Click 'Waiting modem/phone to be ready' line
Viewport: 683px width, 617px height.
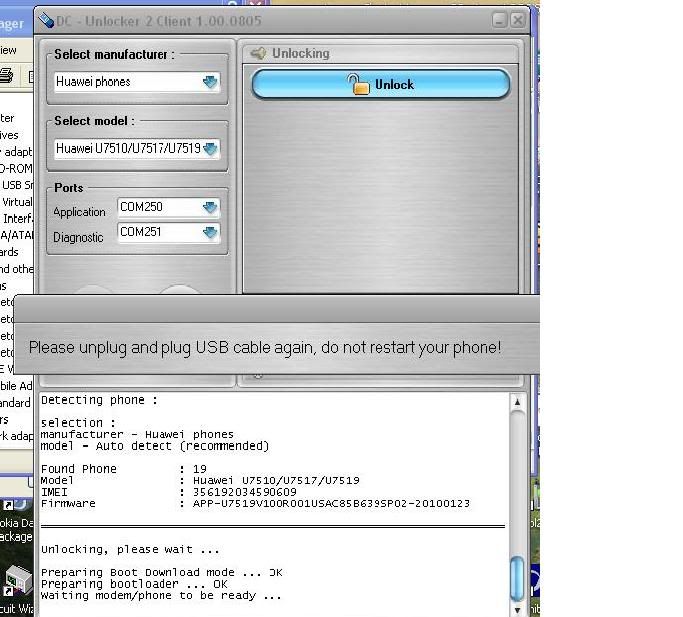click(x=161, y=595)
